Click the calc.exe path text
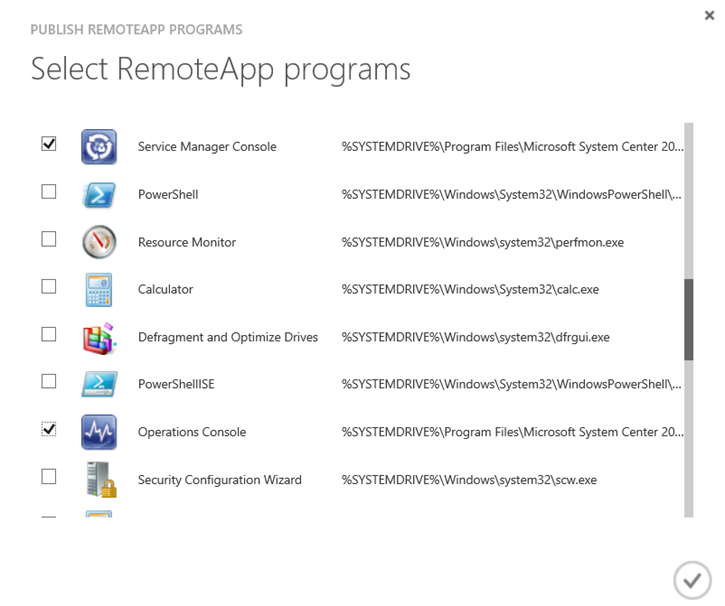725x606 pixels. pos(470,289)
